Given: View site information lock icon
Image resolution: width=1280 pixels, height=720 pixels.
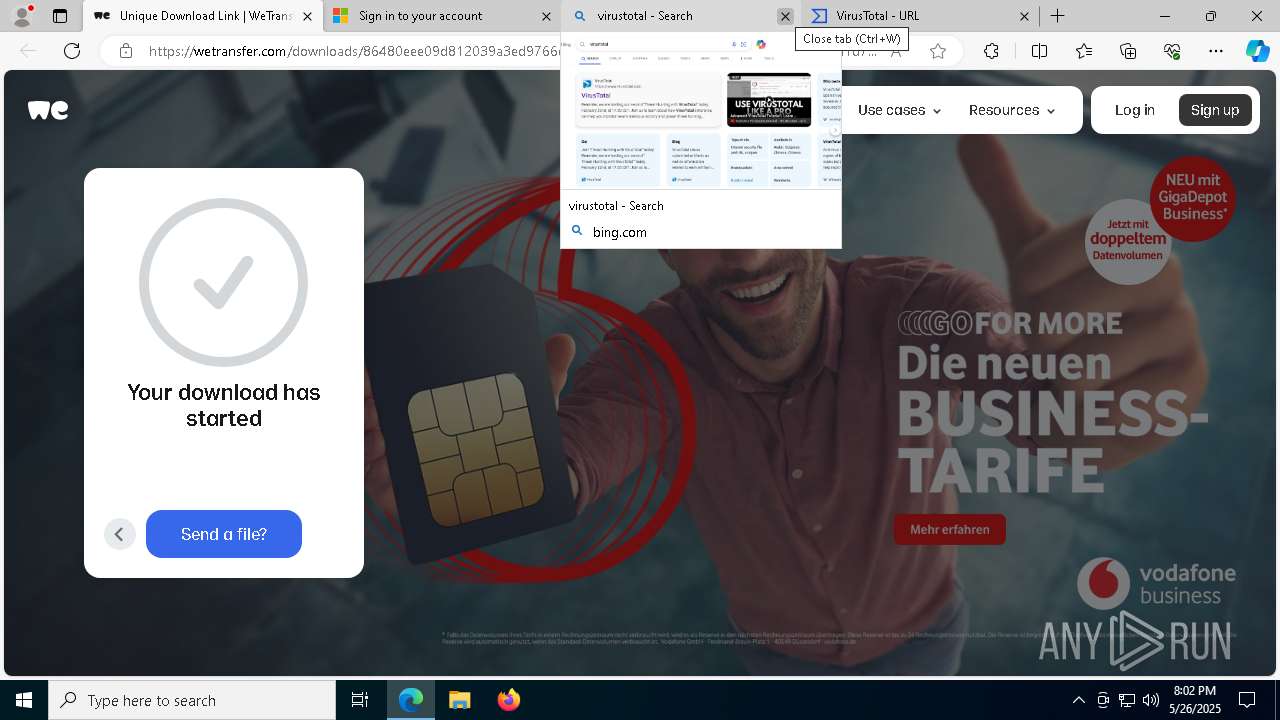Looking at the screenshot, I should click(x=126, y=51).
